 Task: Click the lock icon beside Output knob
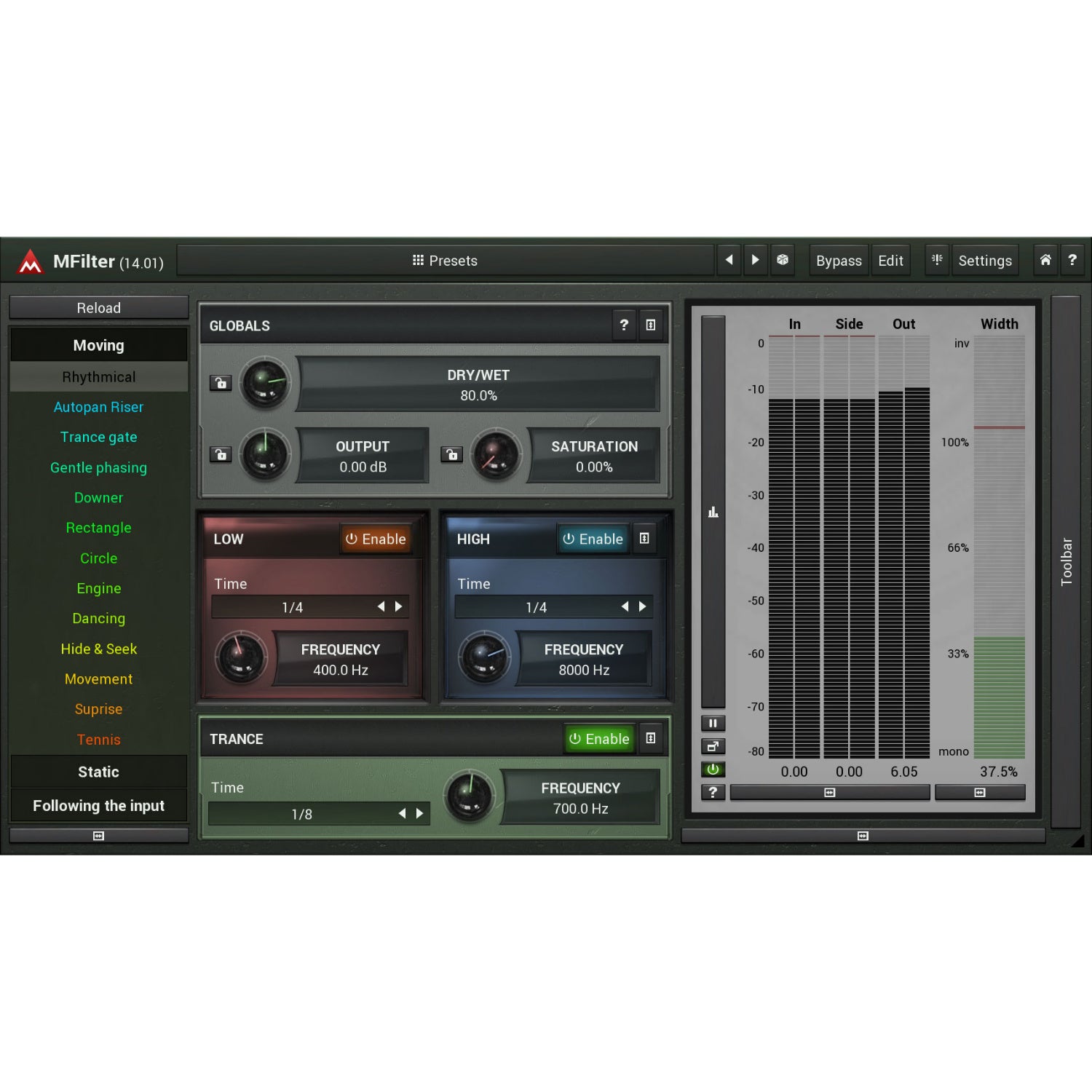tap(221, 455)
